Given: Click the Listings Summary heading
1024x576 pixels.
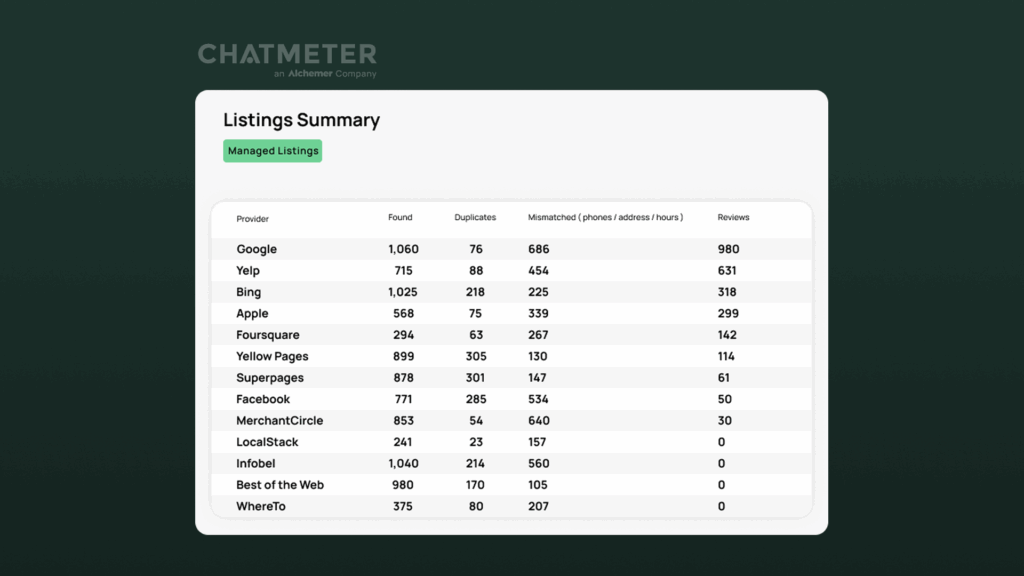Looking at the screenshot, I should 301,120.
